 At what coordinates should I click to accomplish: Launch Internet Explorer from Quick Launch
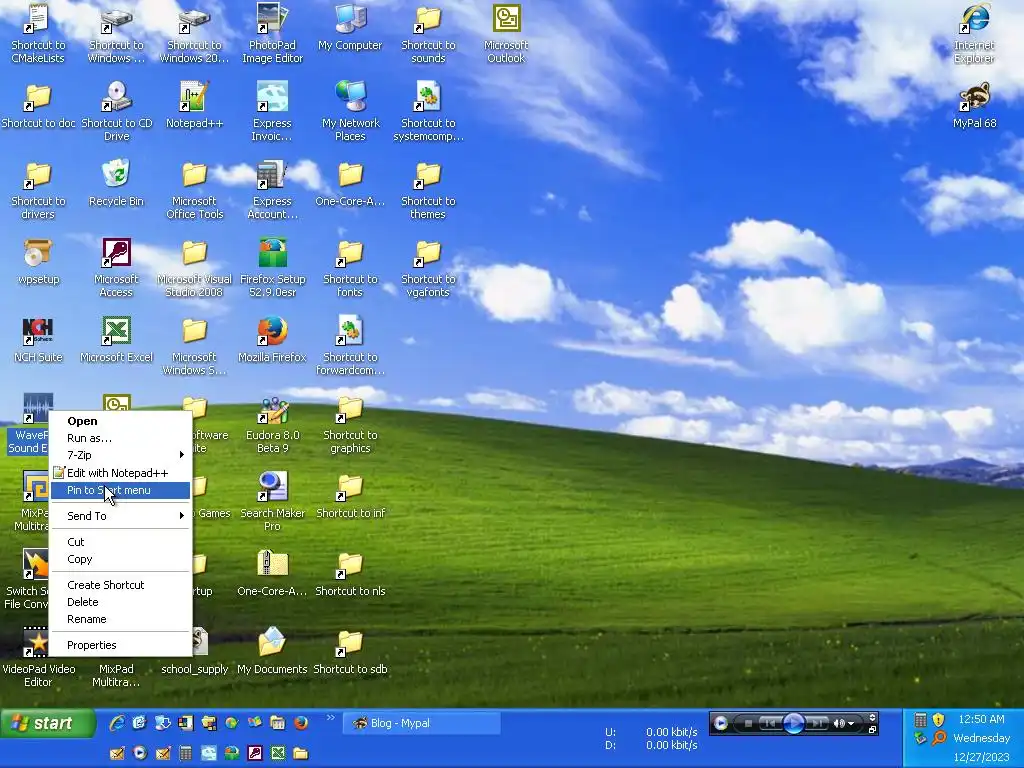pyautogui.click(x=117, y=722)
